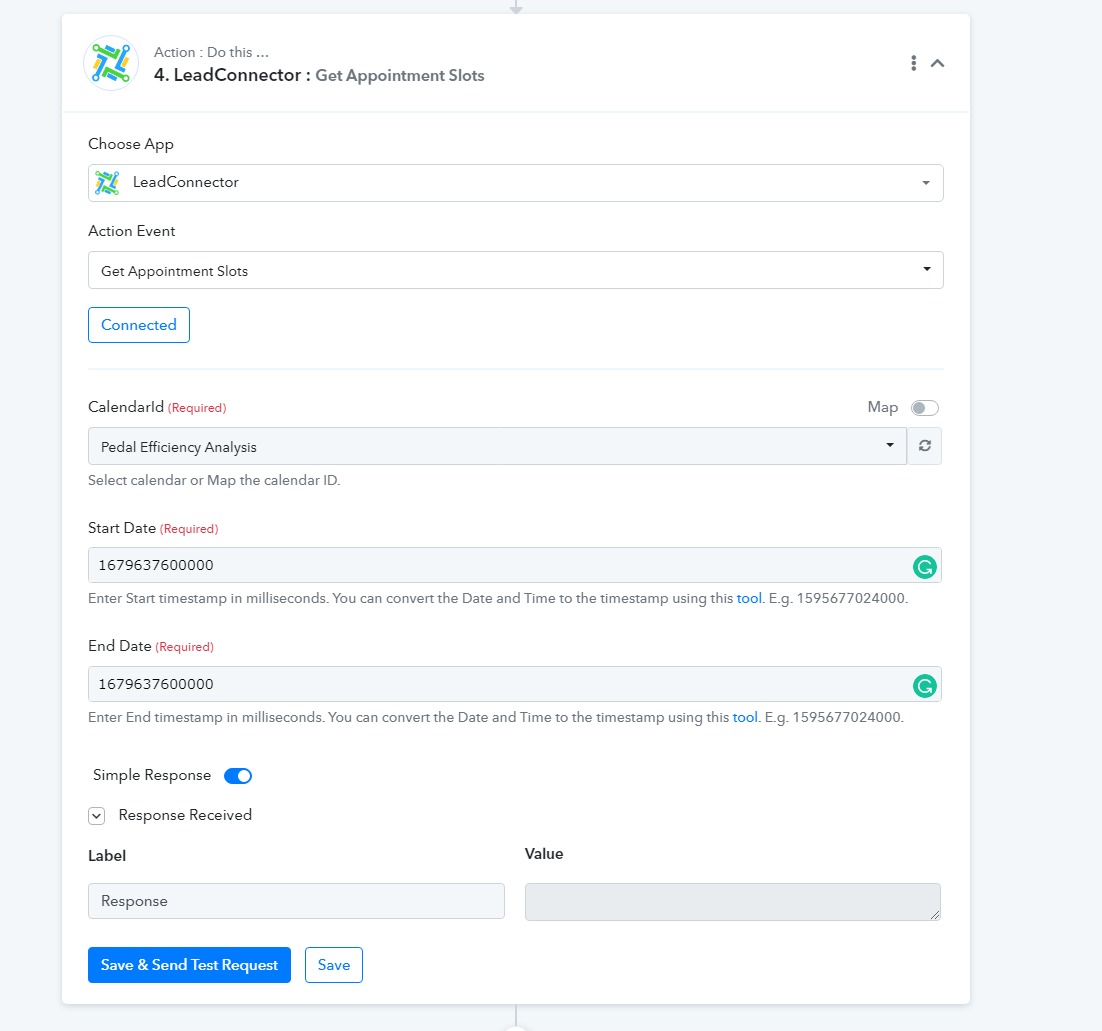
Task: Open the timestamp tool link under Start Date
Action: click(748, 598)
